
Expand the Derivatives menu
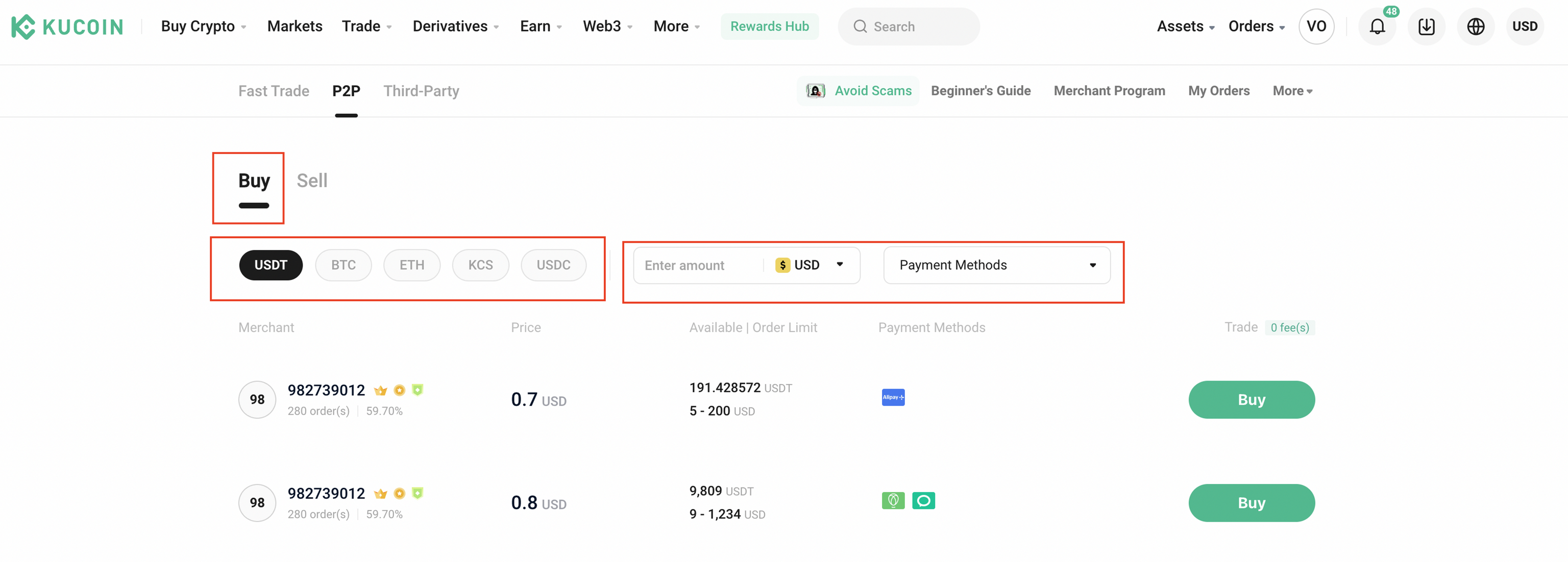[455, 26]
